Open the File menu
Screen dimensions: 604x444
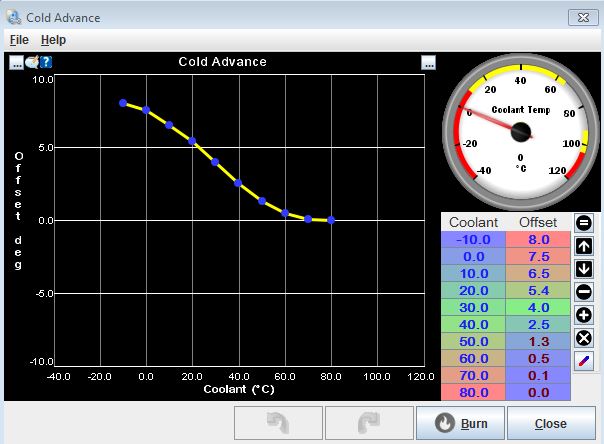pyautogui.click(x=19, y=40)
